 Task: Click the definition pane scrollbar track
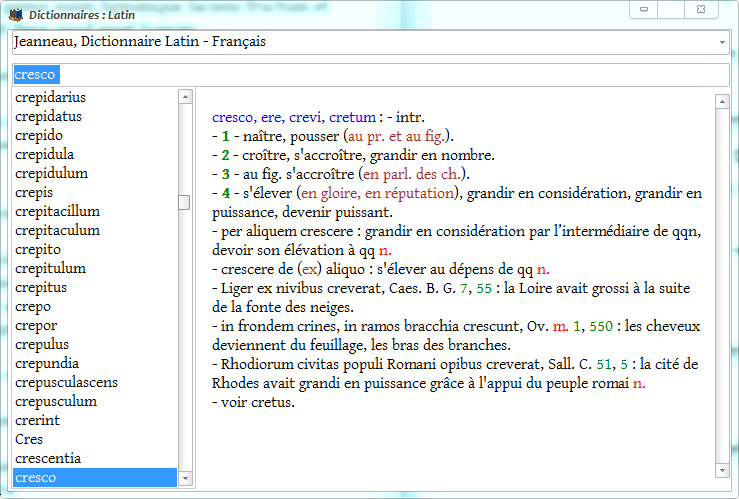722,286
